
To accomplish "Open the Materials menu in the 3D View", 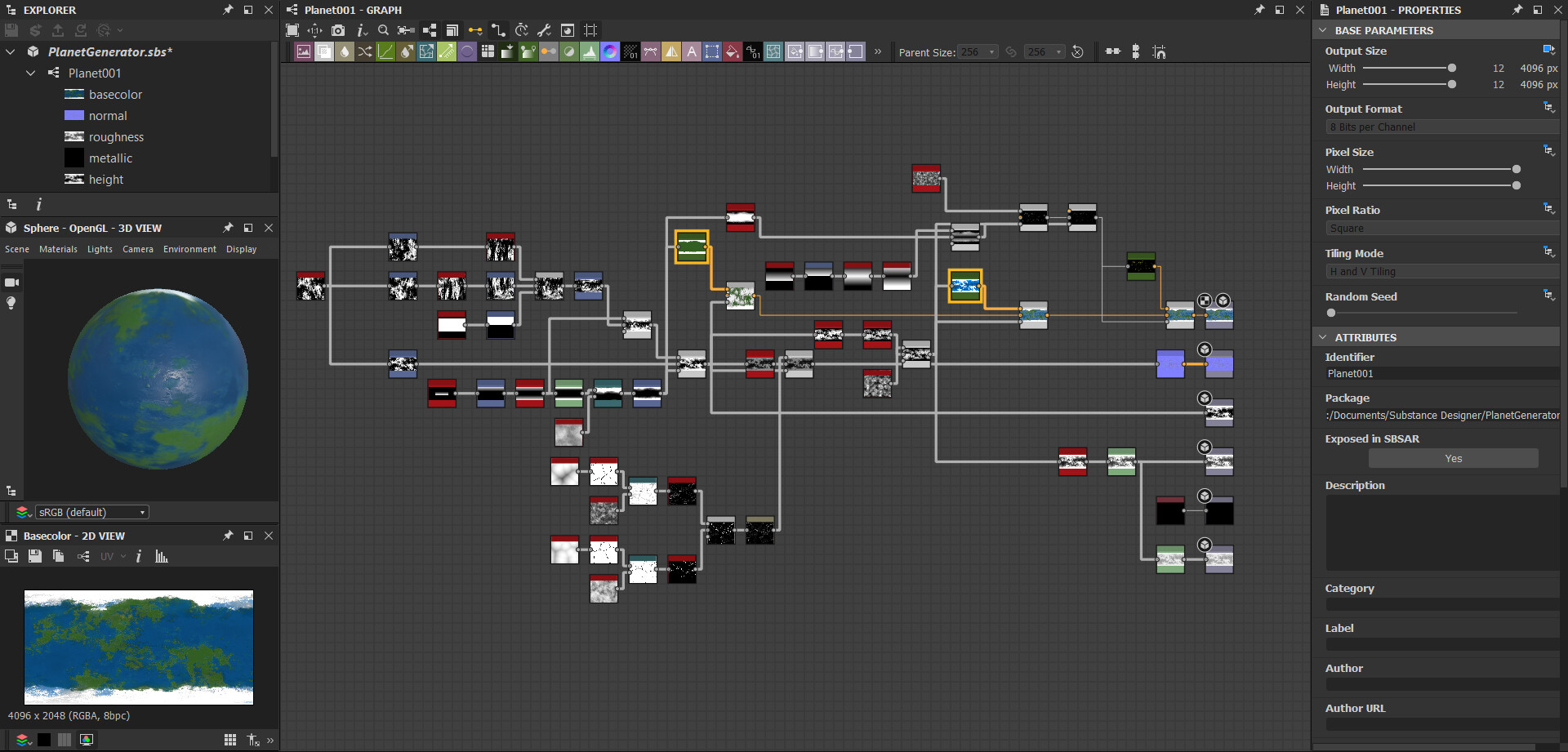I will point(58,249).
